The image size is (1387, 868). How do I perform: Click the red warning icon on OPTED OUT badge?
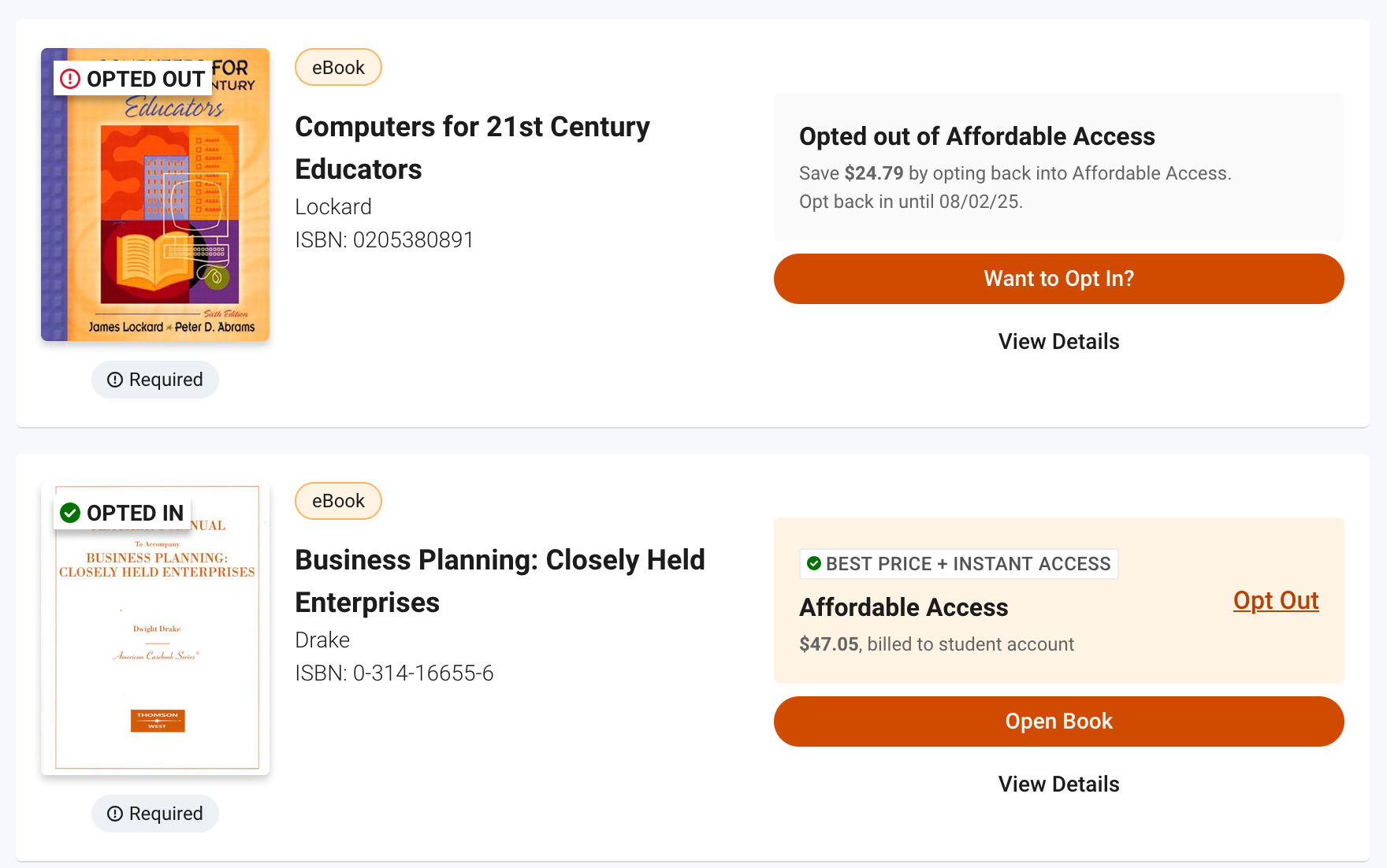70,79
